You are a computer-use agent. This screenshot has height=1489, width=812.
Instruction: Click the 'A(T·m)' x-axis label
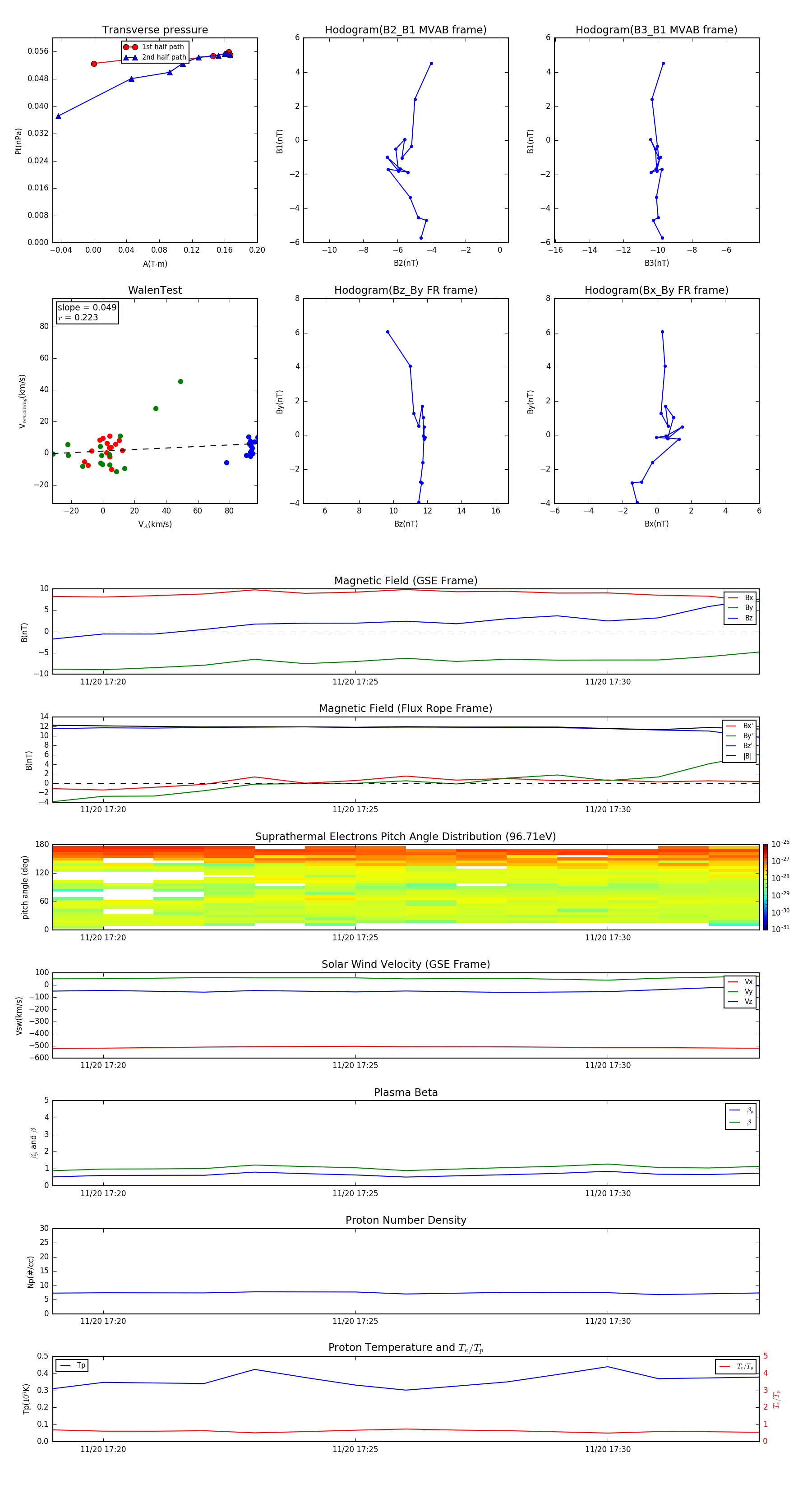coord(155,264)
